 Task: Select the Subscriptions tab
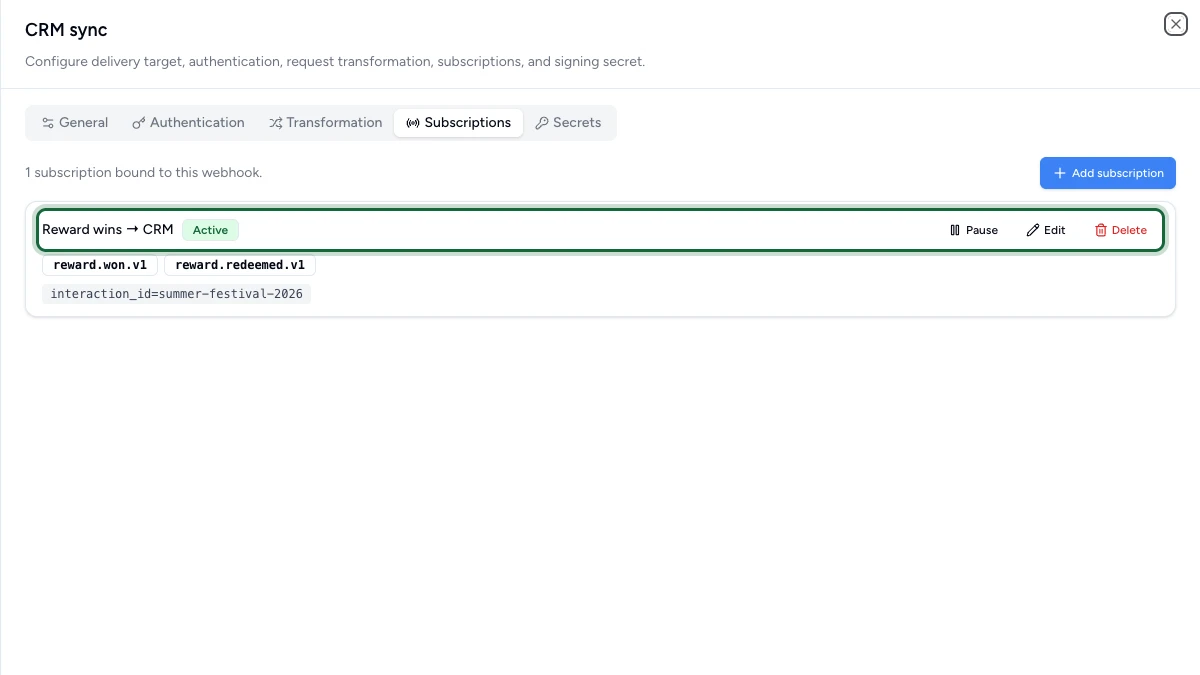tap(458, 123)
